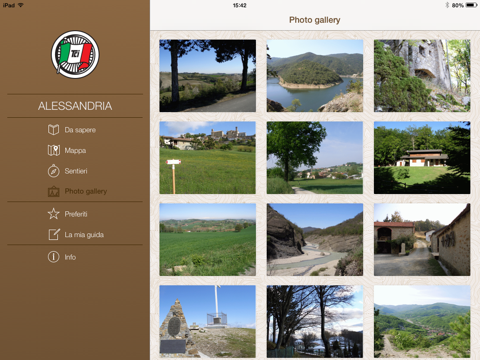
Task: Select the Sentieri menu entry
Action: click(x=76, y=171)
